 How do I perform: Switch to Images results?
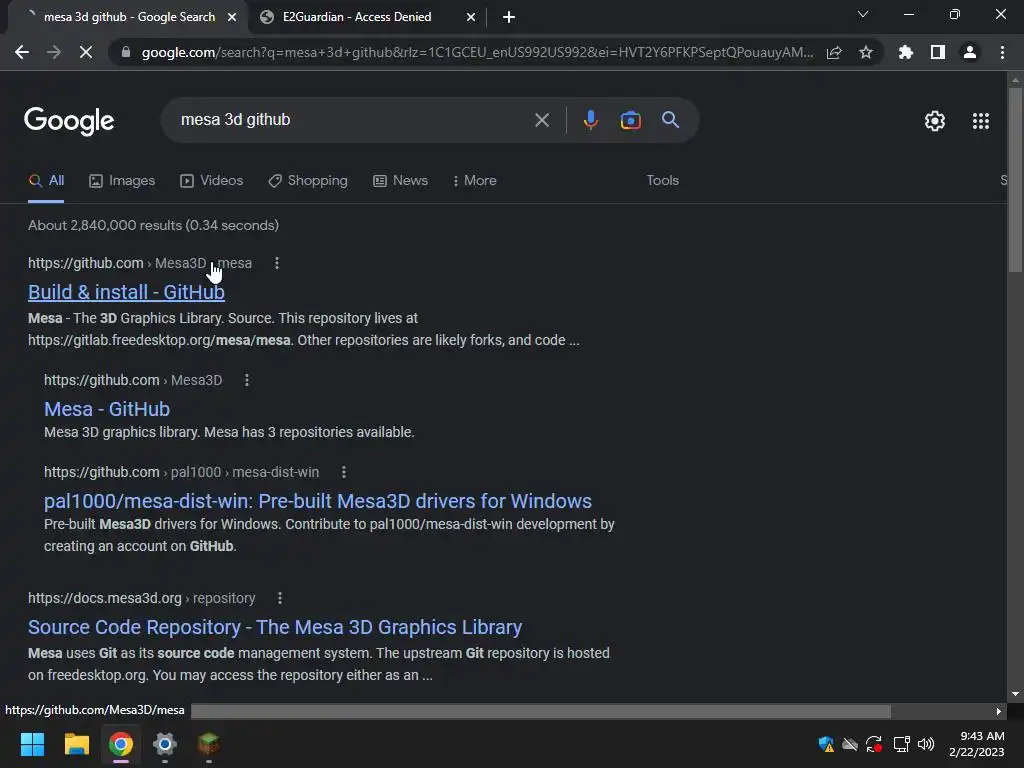(122, 181)
